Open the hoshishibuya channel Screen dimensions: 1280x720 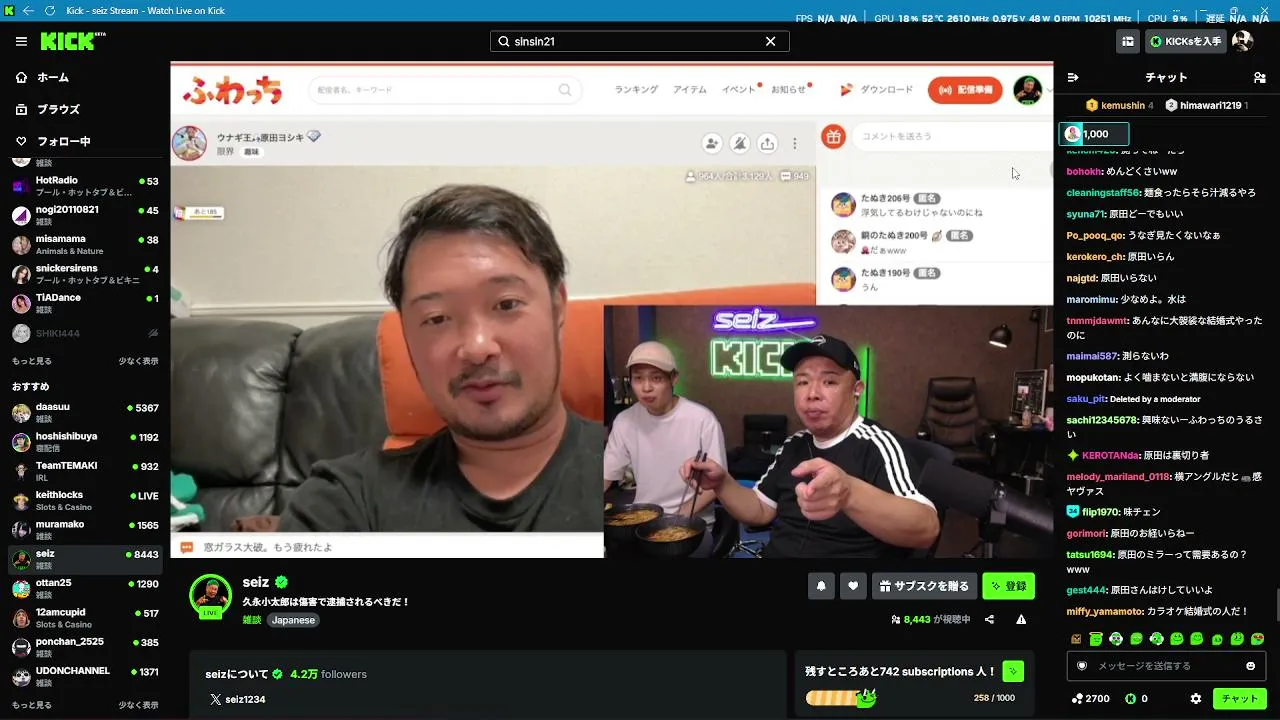pyautogui.click(x=85, y=441)
